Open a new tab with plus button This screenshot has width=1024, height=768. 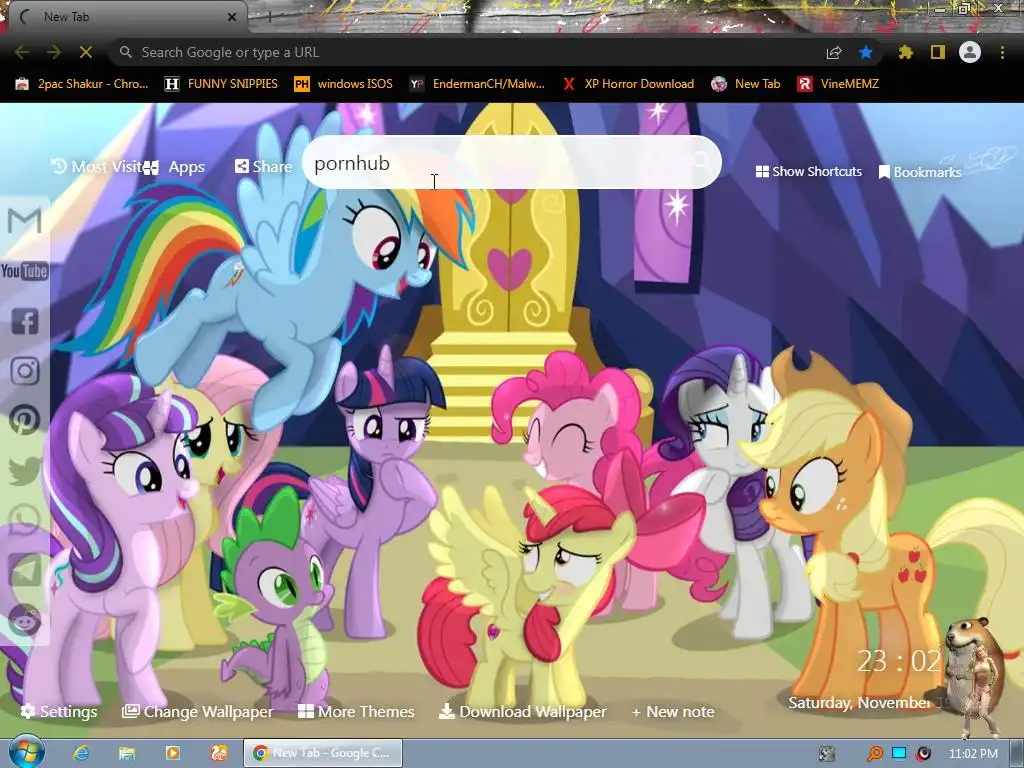pos(269,18)
